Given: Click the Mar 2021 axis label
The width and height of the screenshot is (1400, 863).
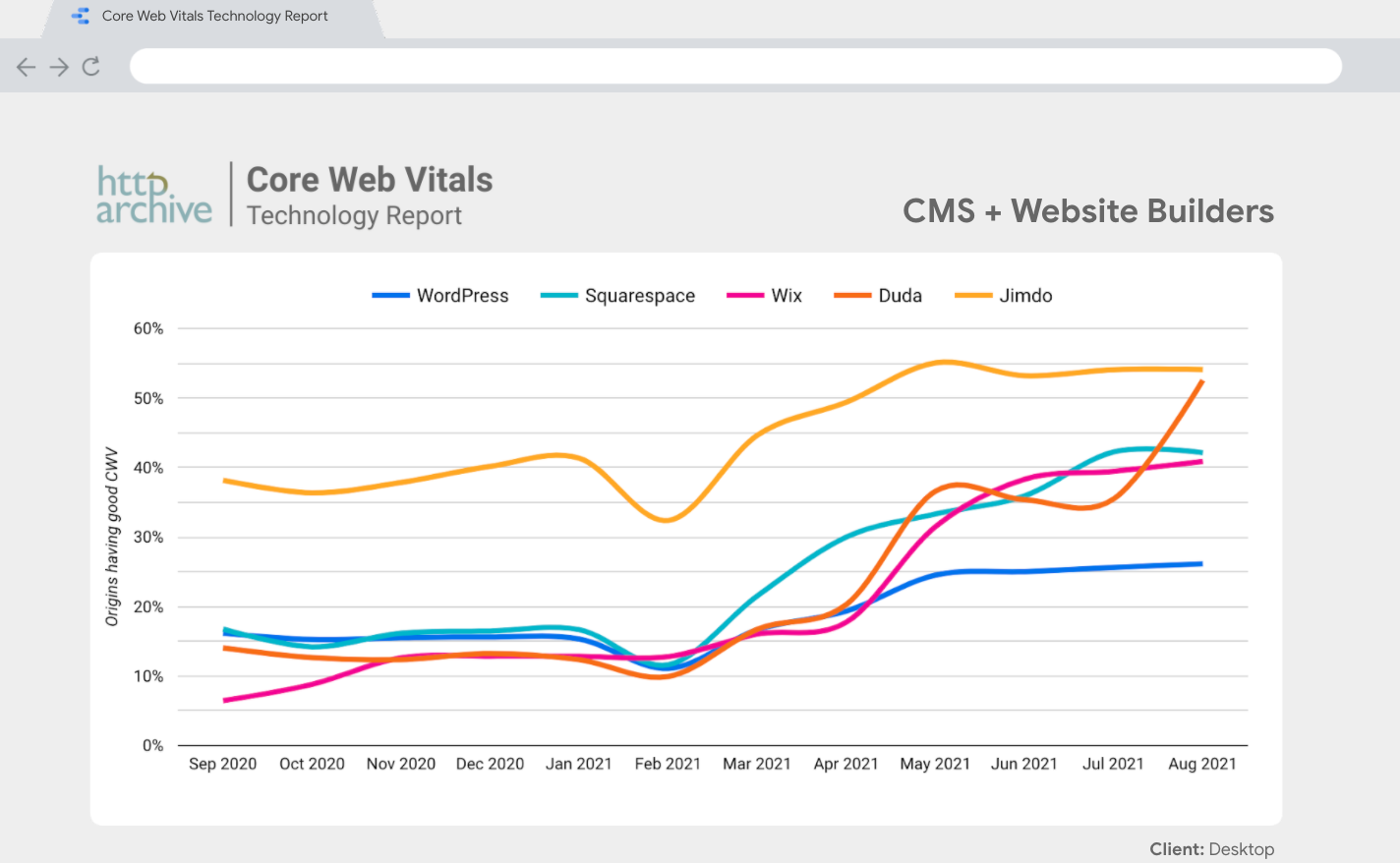Looking at the screenshot, I should [x=757, y=764].
